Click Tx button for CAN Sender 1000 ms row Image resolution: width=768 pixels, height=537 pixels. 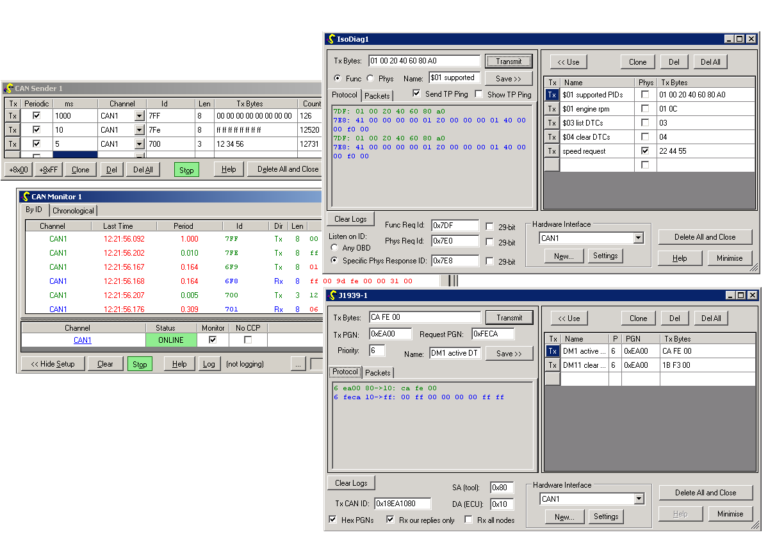[13, 116]
